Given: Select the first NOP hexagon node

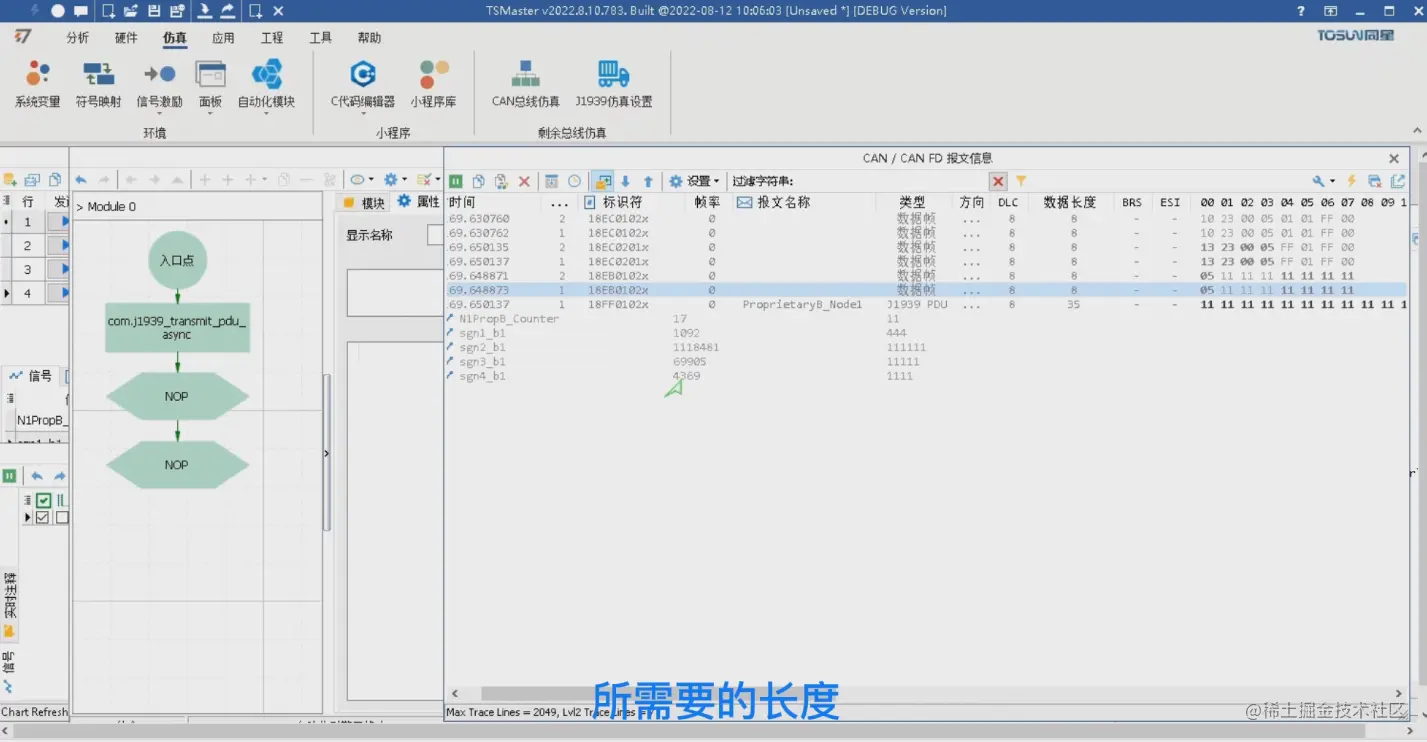Looking at the screenshot, I should [x=177, y=396].
